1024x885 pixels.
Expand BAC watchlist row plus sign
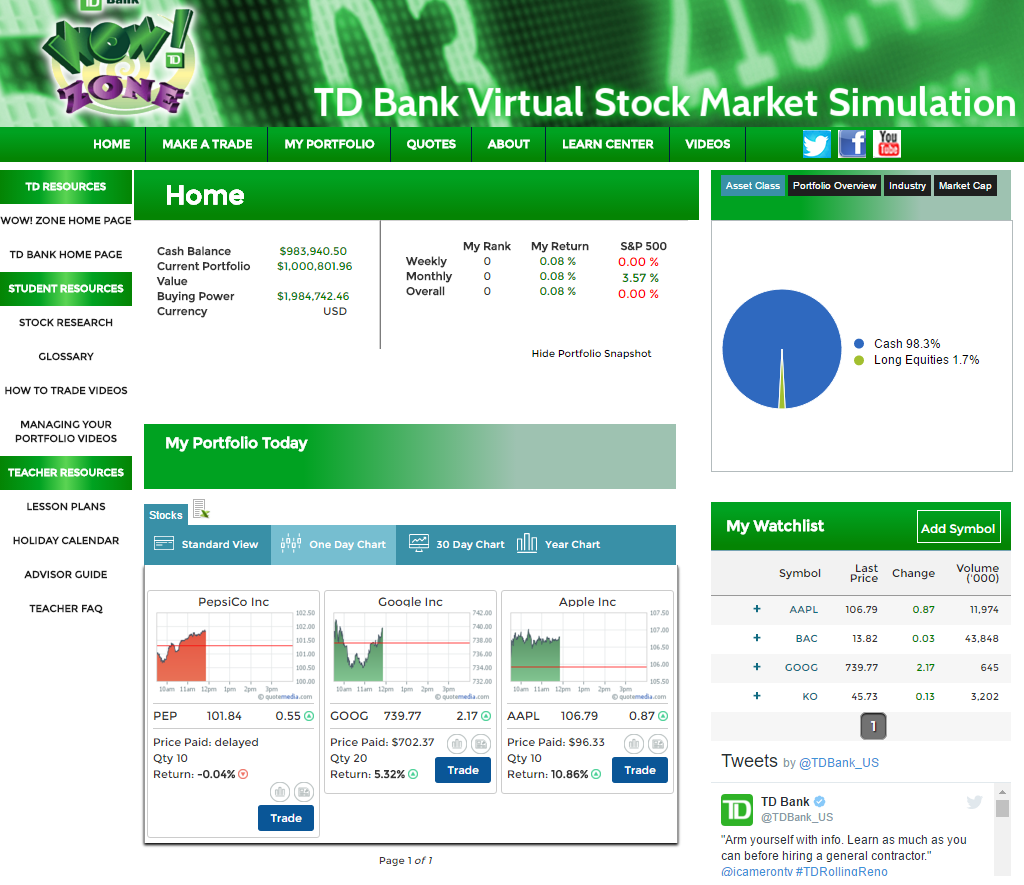pyautogui.click(x=757, y=637)
